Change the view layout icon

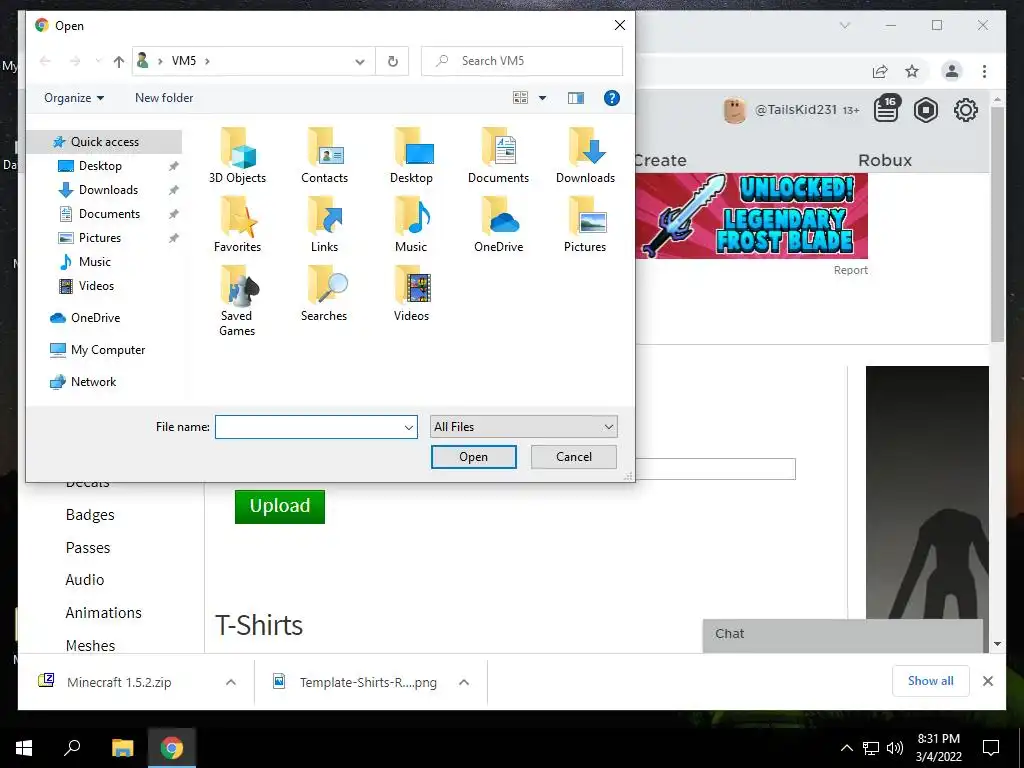click(520, 98)
